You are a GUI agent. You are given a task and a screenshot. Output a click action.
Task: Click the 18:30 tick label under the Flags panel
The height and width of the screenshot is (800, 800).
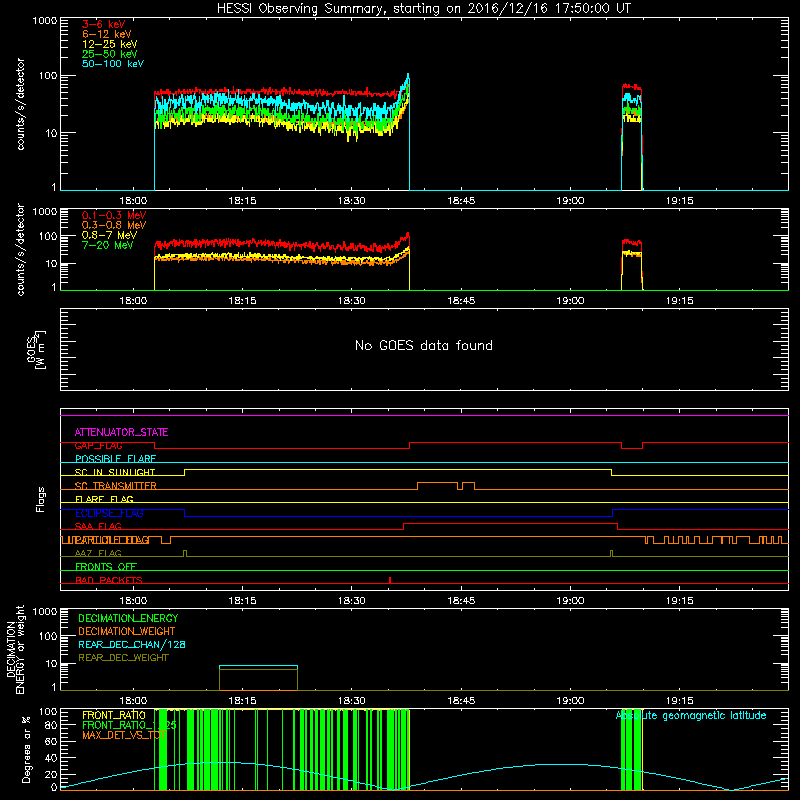(x=352, y=601)
